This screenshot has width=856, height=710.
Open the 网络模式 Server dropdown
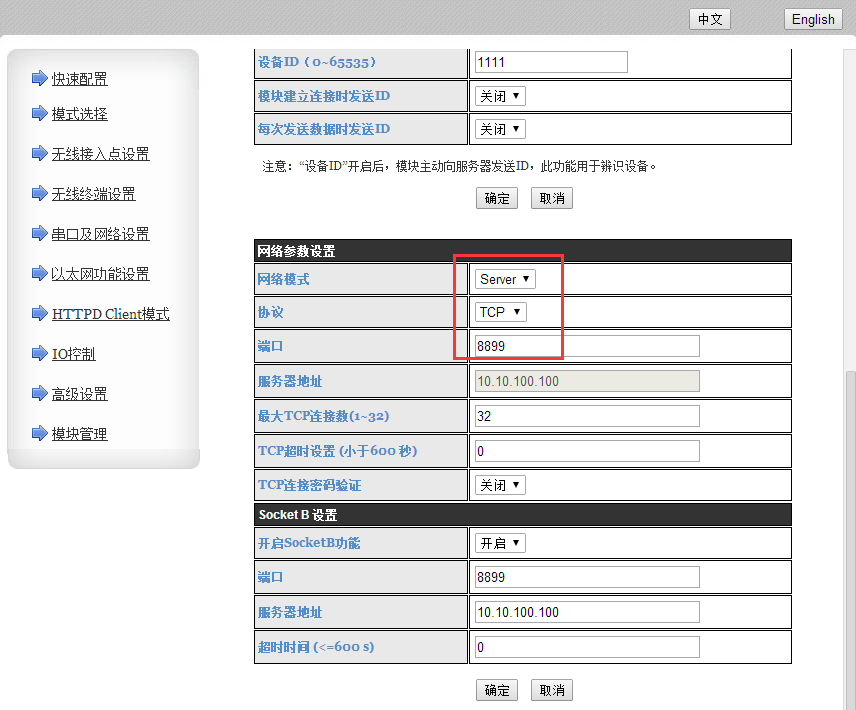[505, 279]
